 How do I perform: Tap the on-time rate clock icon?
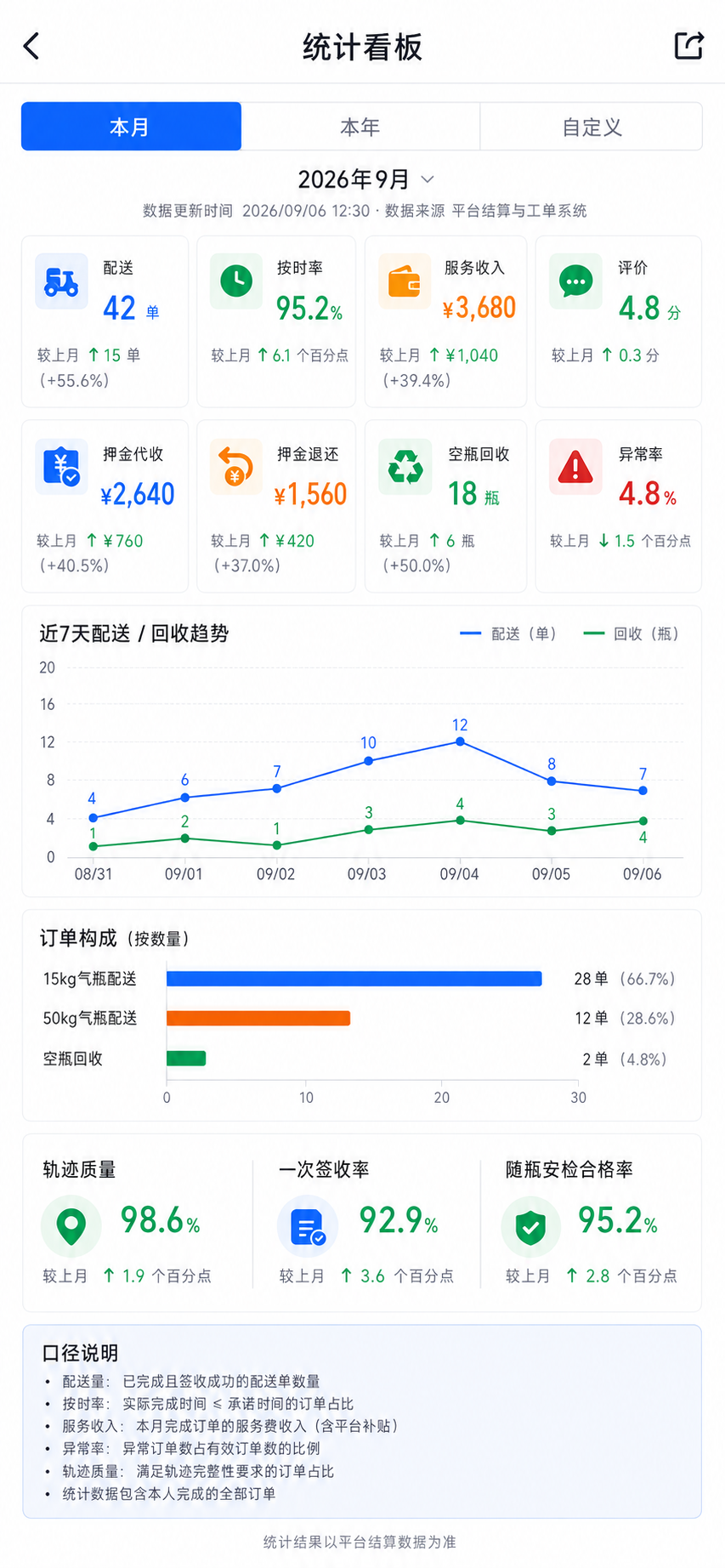tap(235, 281)
